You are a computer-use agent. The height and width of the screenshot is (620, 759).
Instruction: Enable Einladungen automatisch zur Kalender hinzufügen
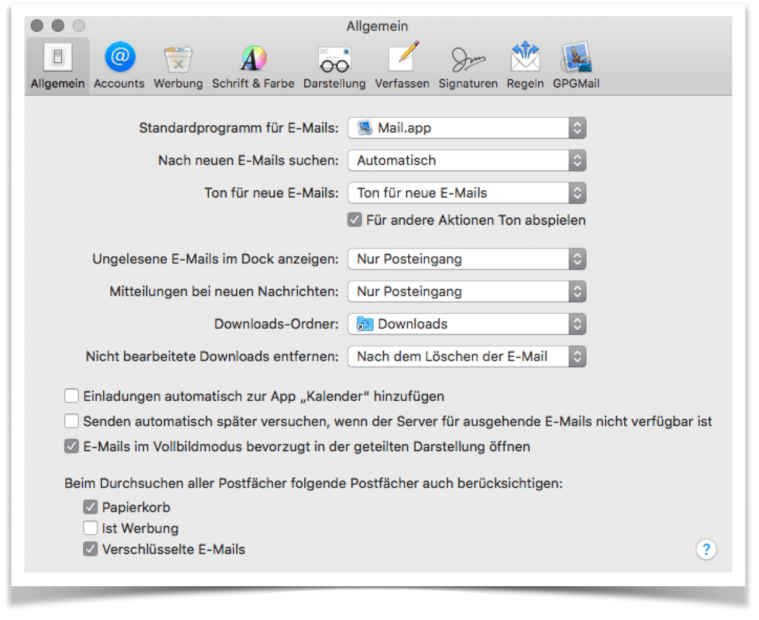point(72,396)
